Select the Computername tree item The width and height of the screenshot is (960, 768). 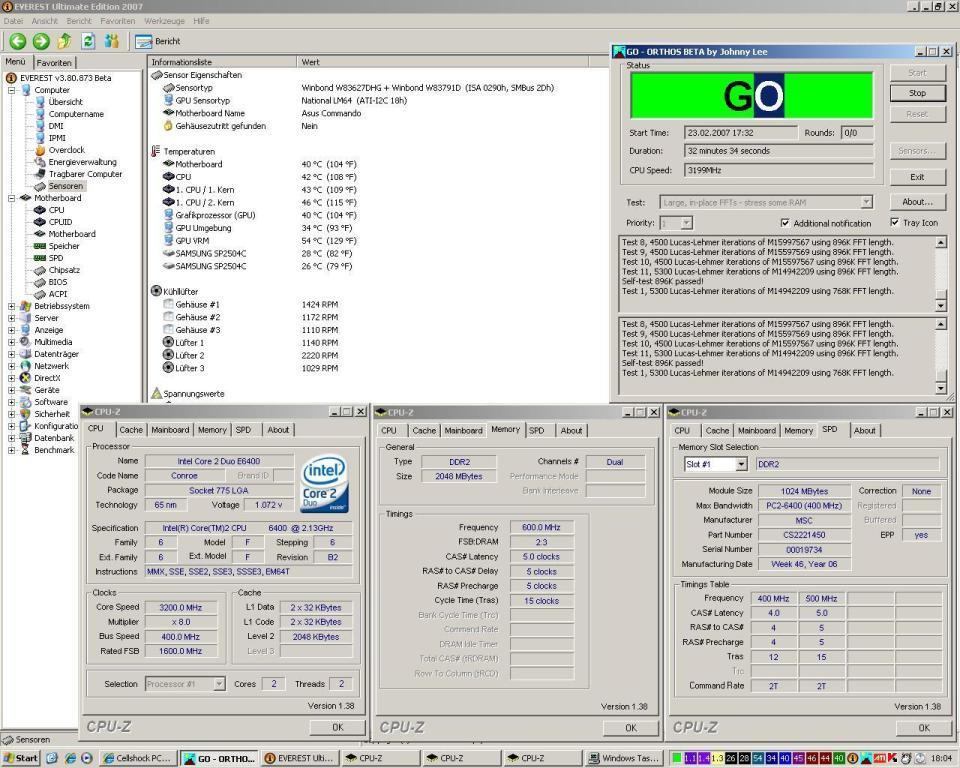coord(76,114)
